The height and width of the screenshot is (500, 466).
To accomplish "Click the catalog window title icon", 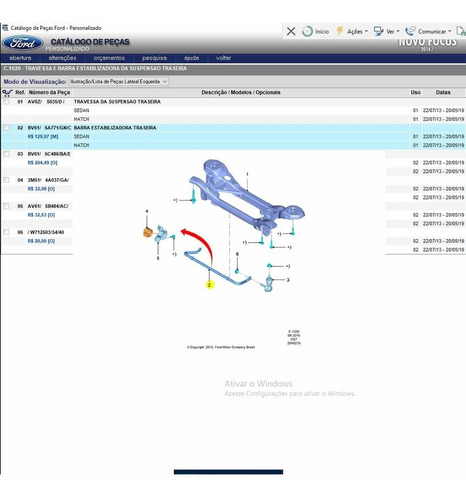I will 5,28.
